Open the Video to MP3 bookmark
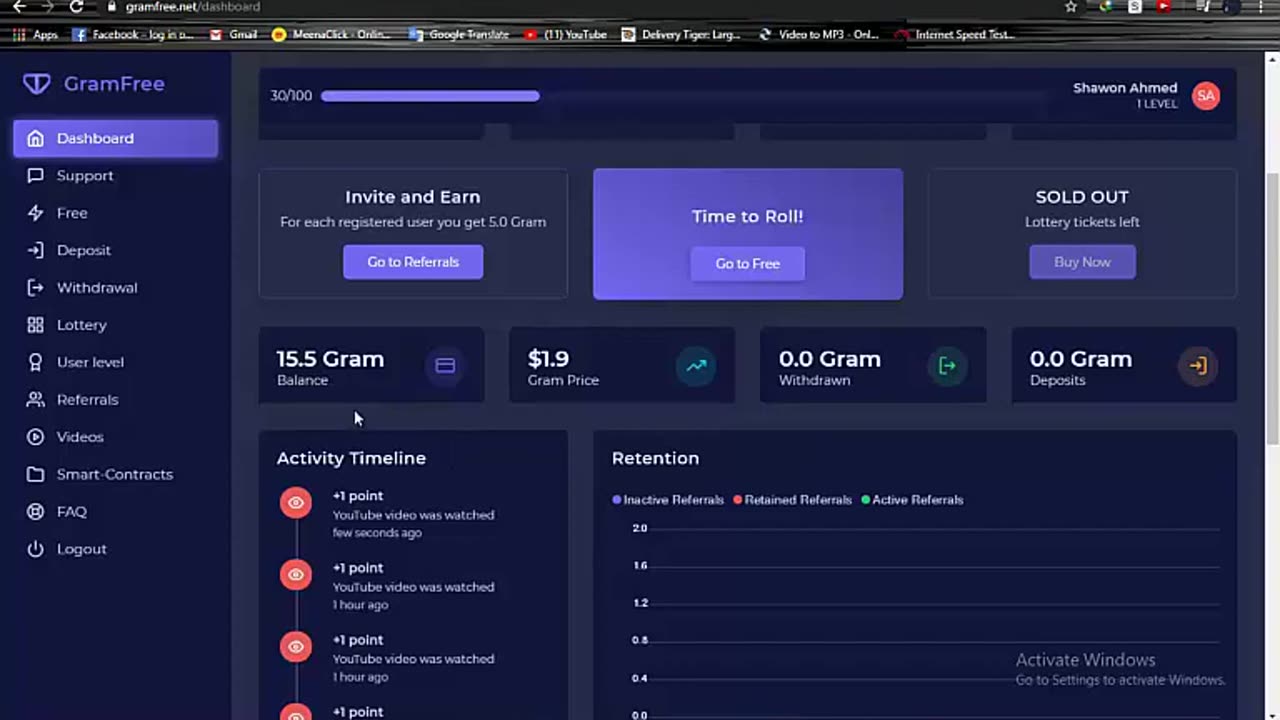The height and width of the screenshot is (720, 1280). tap(819, 34)
